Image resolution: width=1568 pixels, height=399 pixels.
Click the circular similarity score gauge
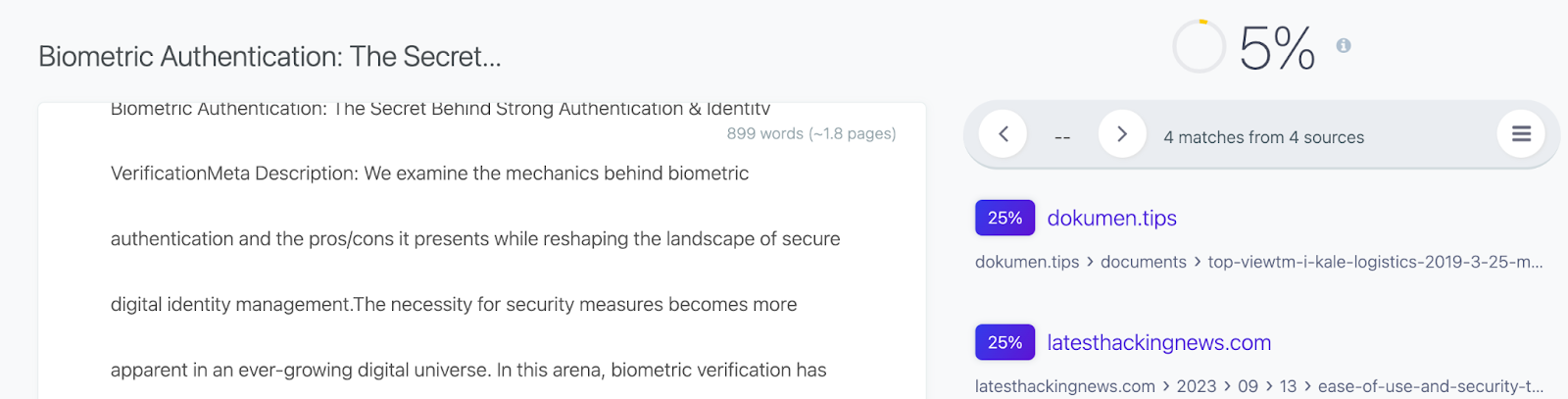pos(1200,46)
